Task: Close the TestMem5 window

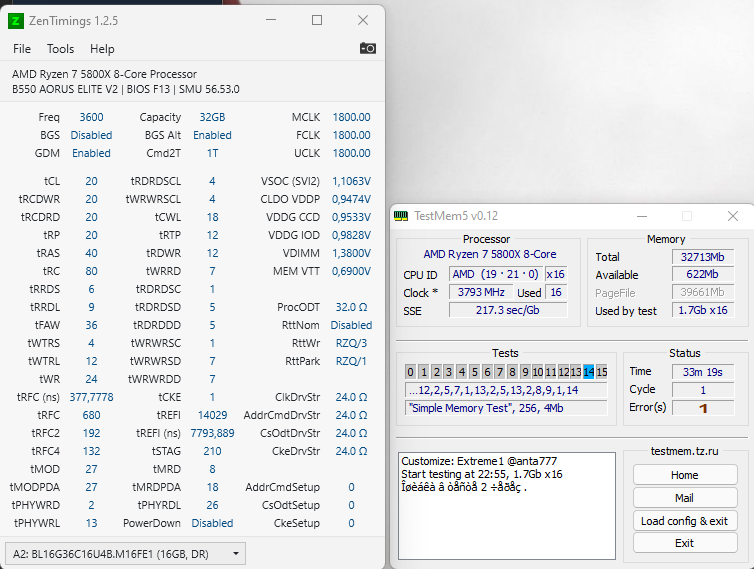Action: tap(733, 216)
